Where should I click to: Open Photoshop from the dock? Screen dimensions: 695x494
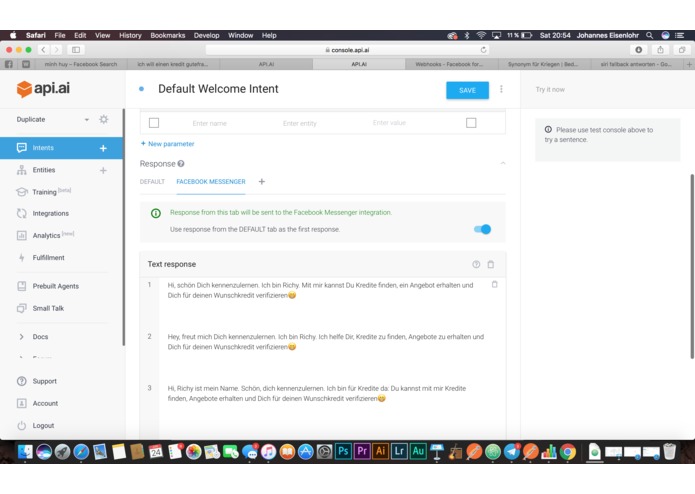coord(344,451)
